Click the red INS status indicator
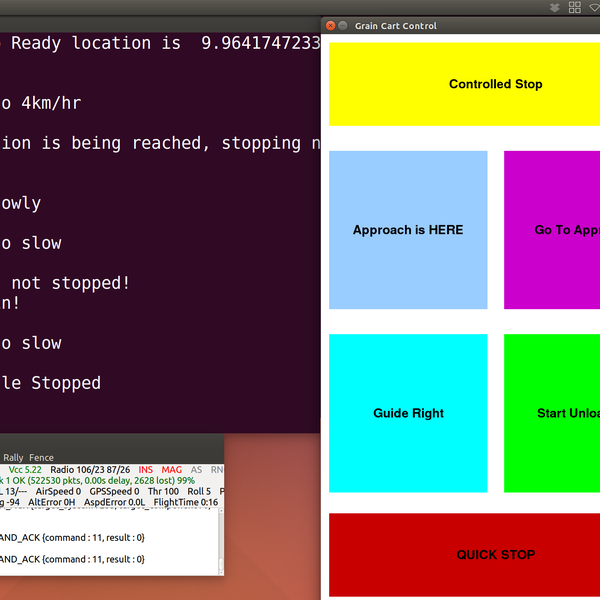The height and width of the screenshot is (600, 600). [x=146, y=469]
